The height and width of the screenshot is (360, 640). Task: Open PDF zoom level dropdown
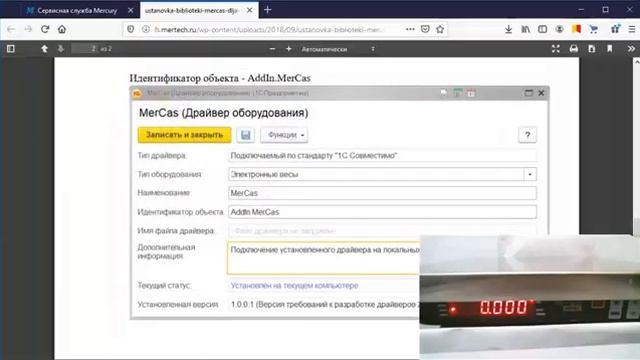(338, 49)
